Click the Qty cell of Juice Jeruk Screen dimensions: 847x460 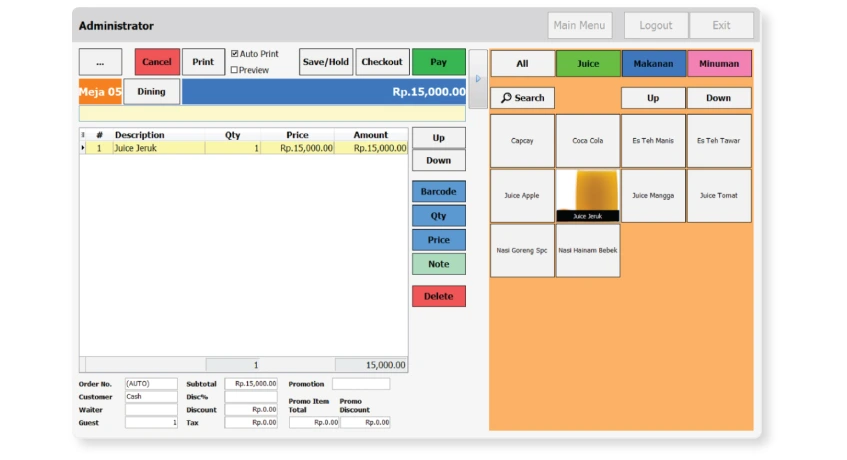[x=232, y=148]
